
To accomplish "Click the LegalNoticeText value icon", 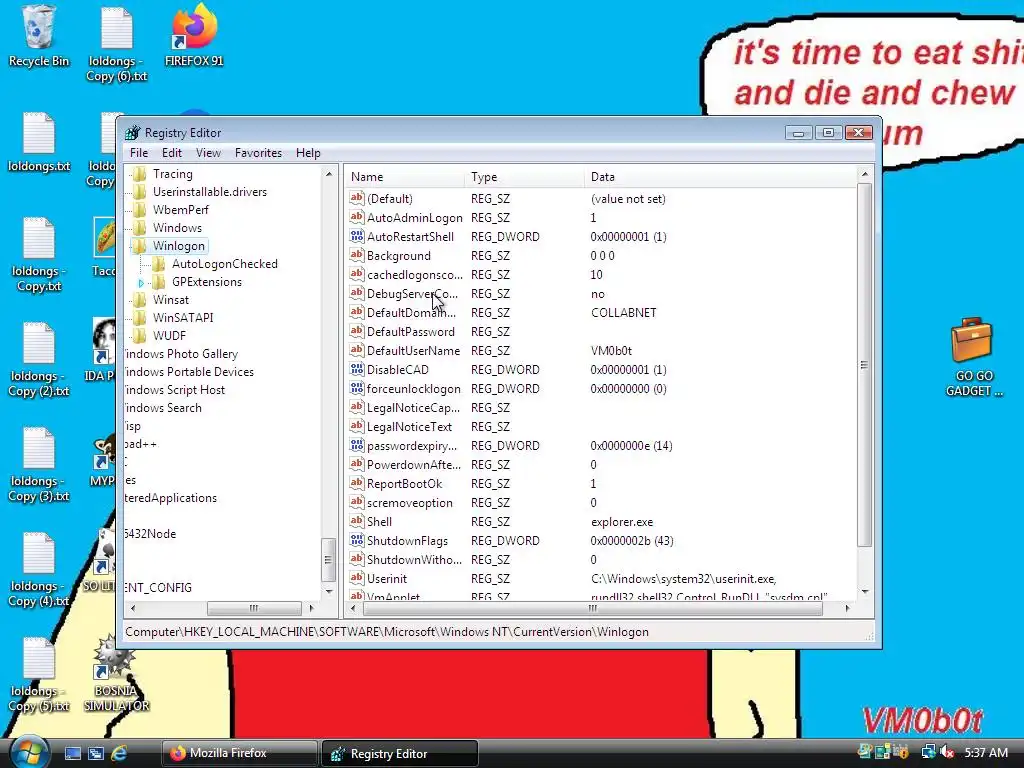I will point(357,426).
